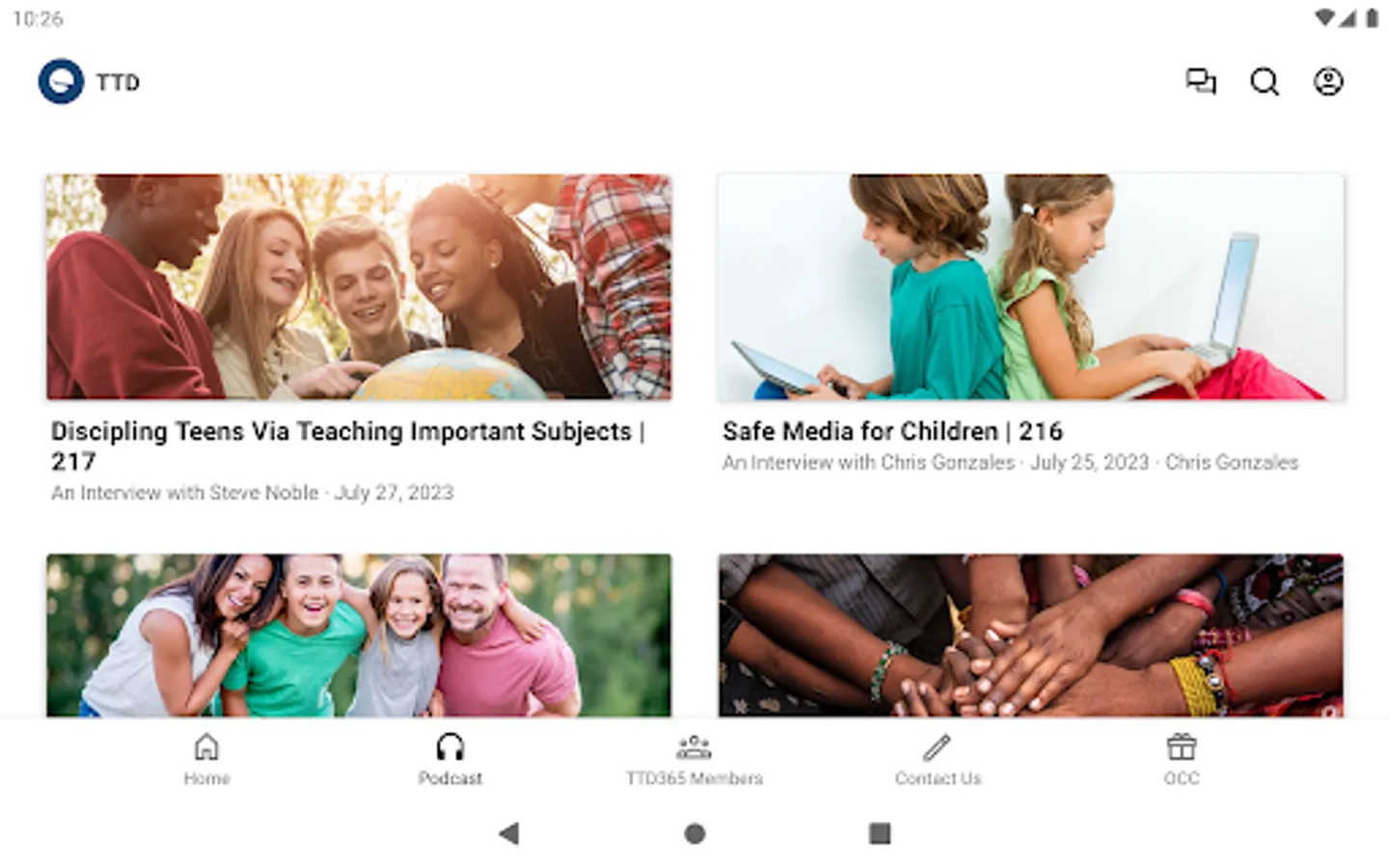Open Safe Media for Children 216 title

click(x=892, y=431)
